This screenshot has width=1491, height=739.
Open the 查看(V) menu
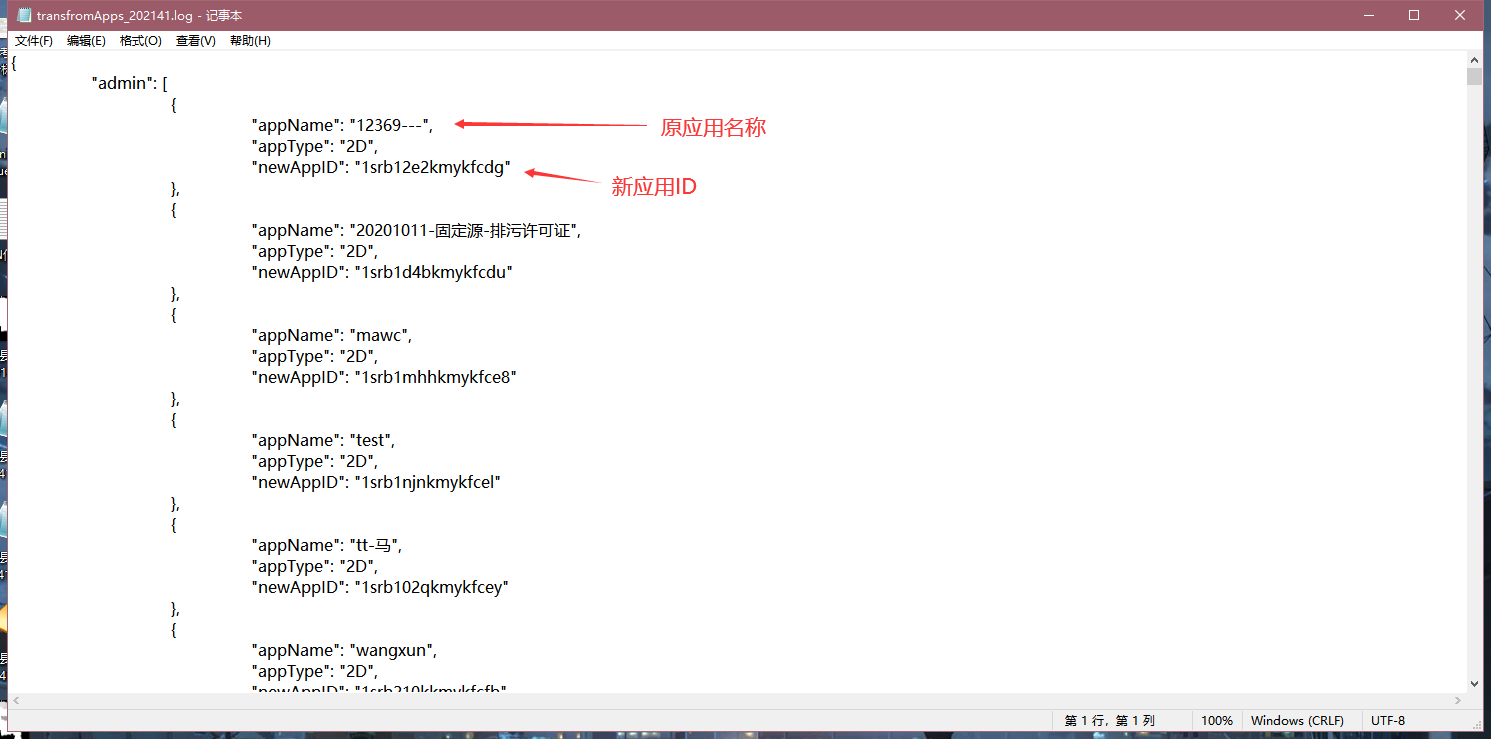(x=196, y=41)
